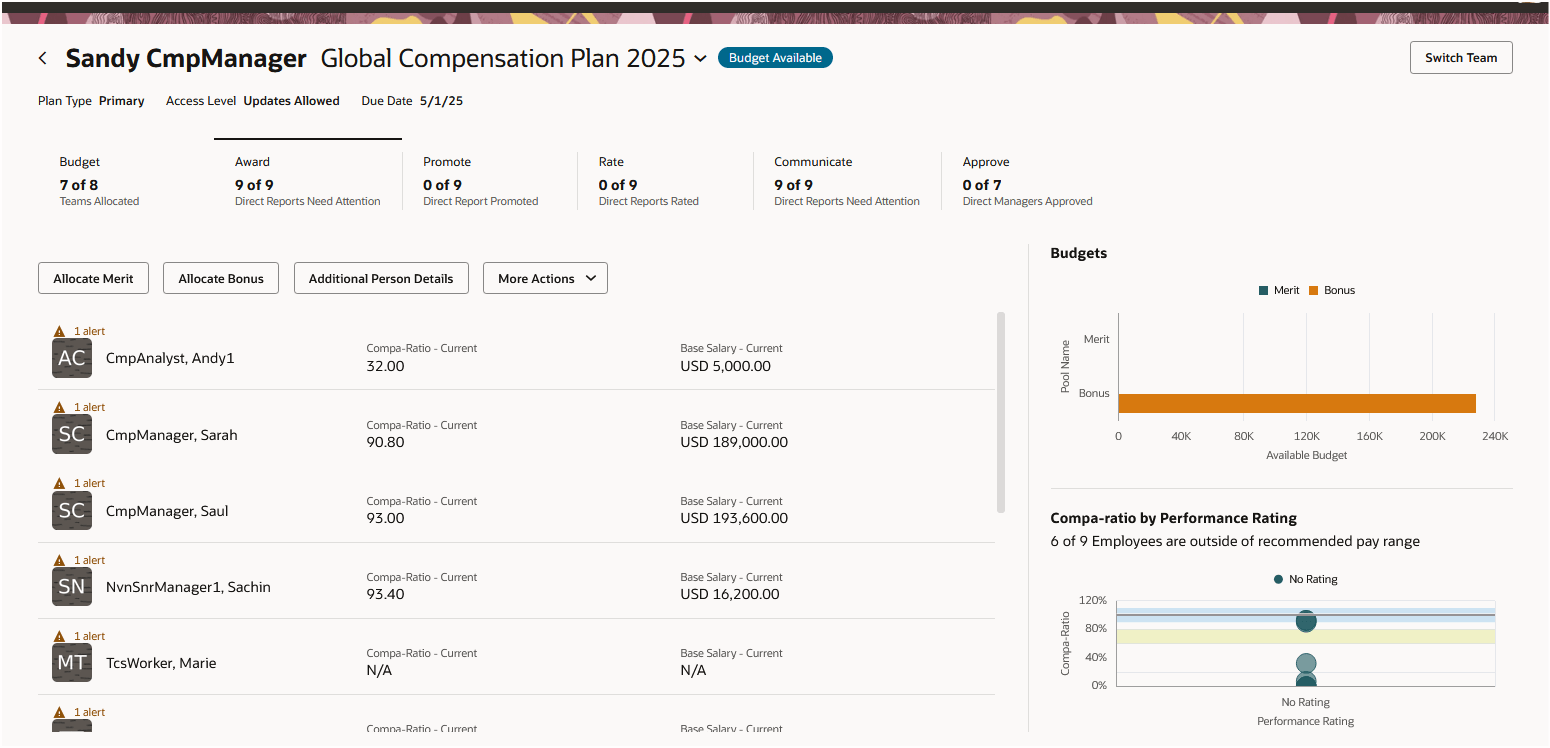Toggle the Bonus legend series in Budgets chart

pyautogui.click(x=1331, y=290)
